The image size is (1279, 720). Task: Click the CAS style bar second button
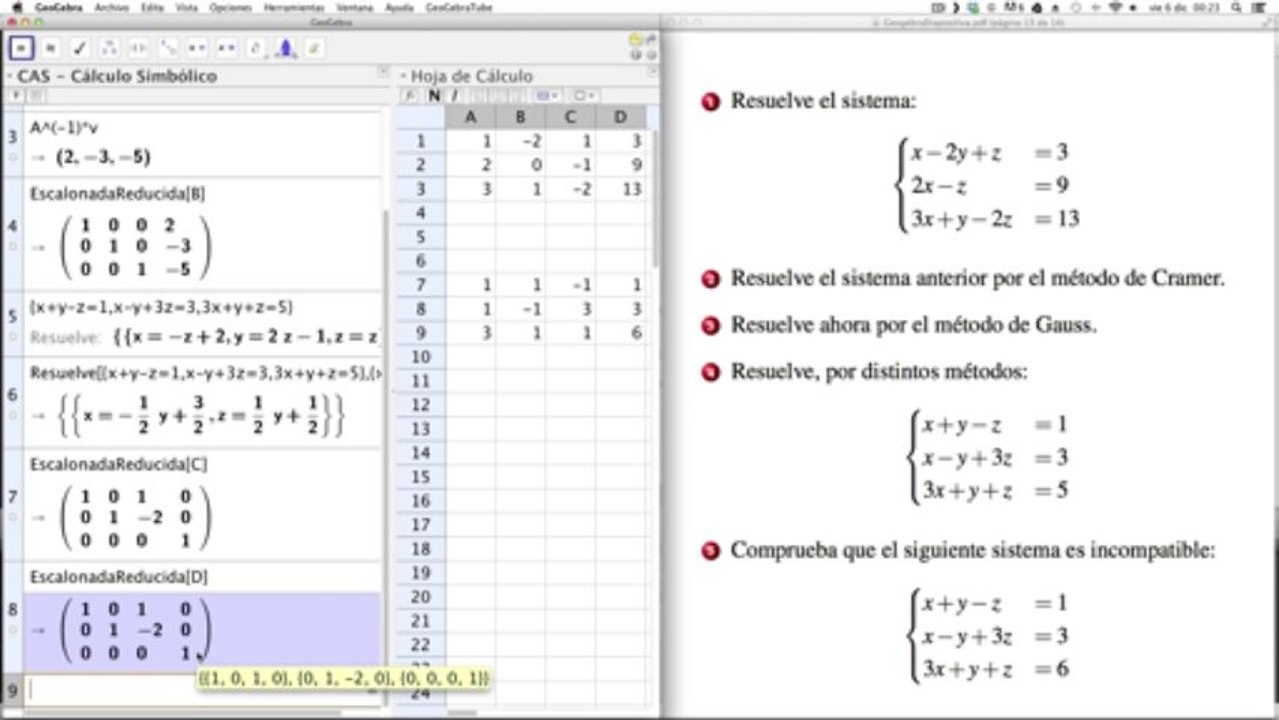pos(36,95)
